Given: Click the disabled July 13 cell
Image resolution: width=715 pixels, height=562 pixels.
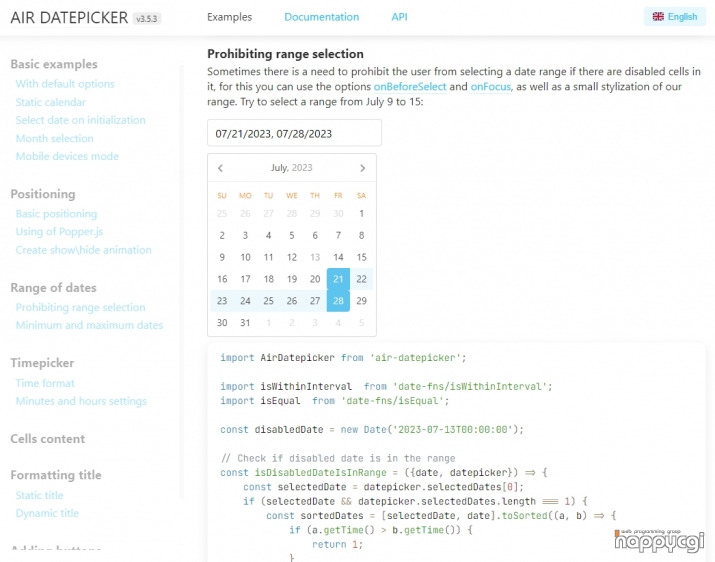Looking at the screenshot, I should tap(315, 257).
